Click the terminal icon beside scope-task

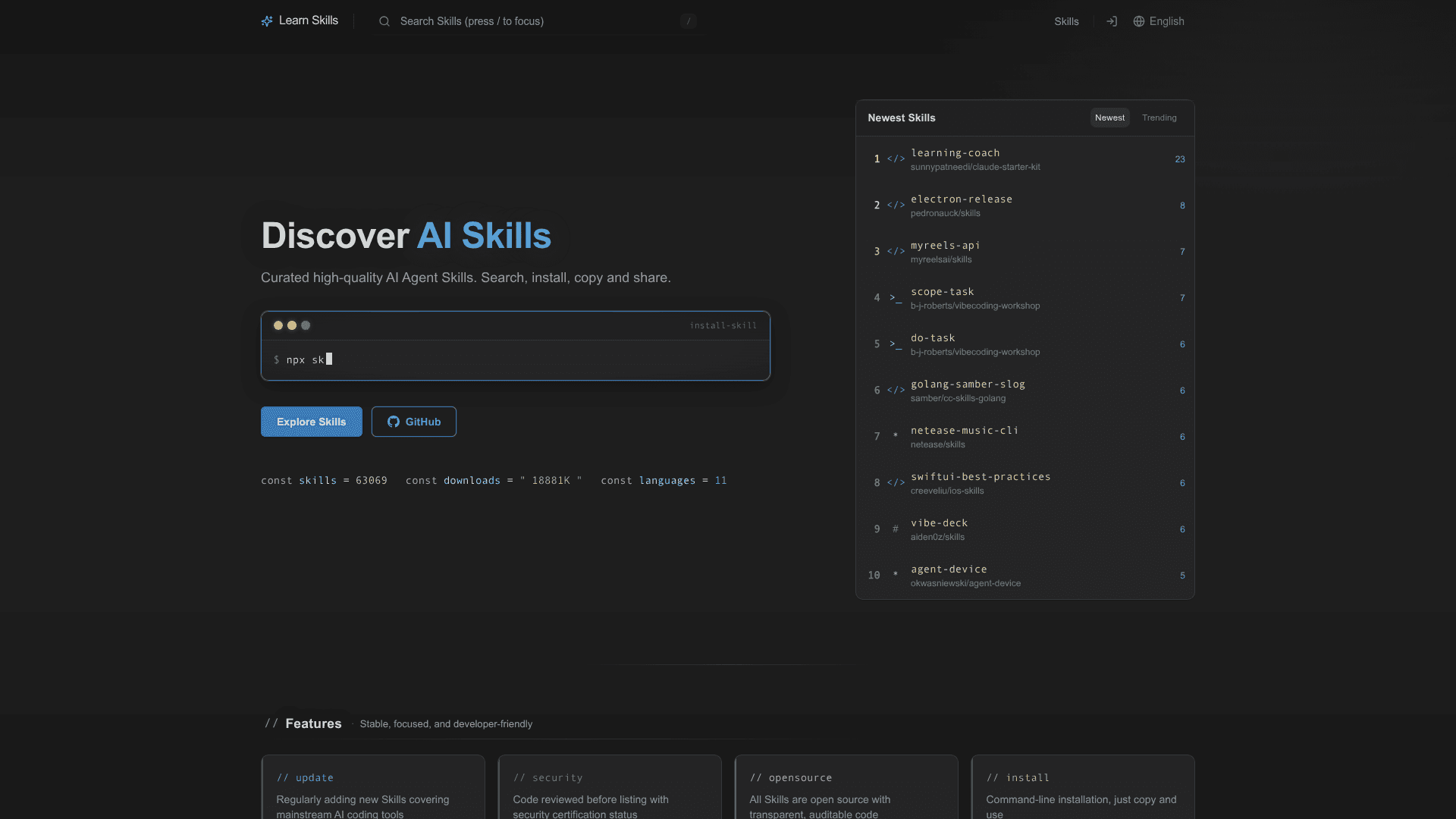click(x=895, y=297)
